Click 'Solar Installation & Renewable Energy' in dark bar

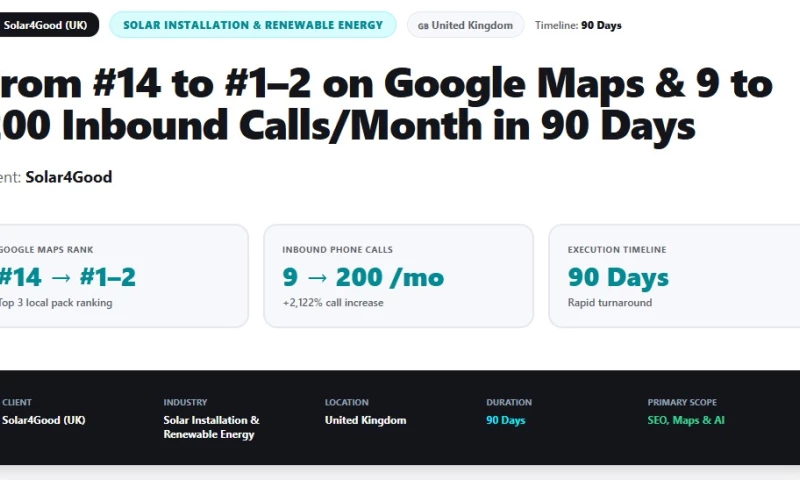tap(211, 427)
